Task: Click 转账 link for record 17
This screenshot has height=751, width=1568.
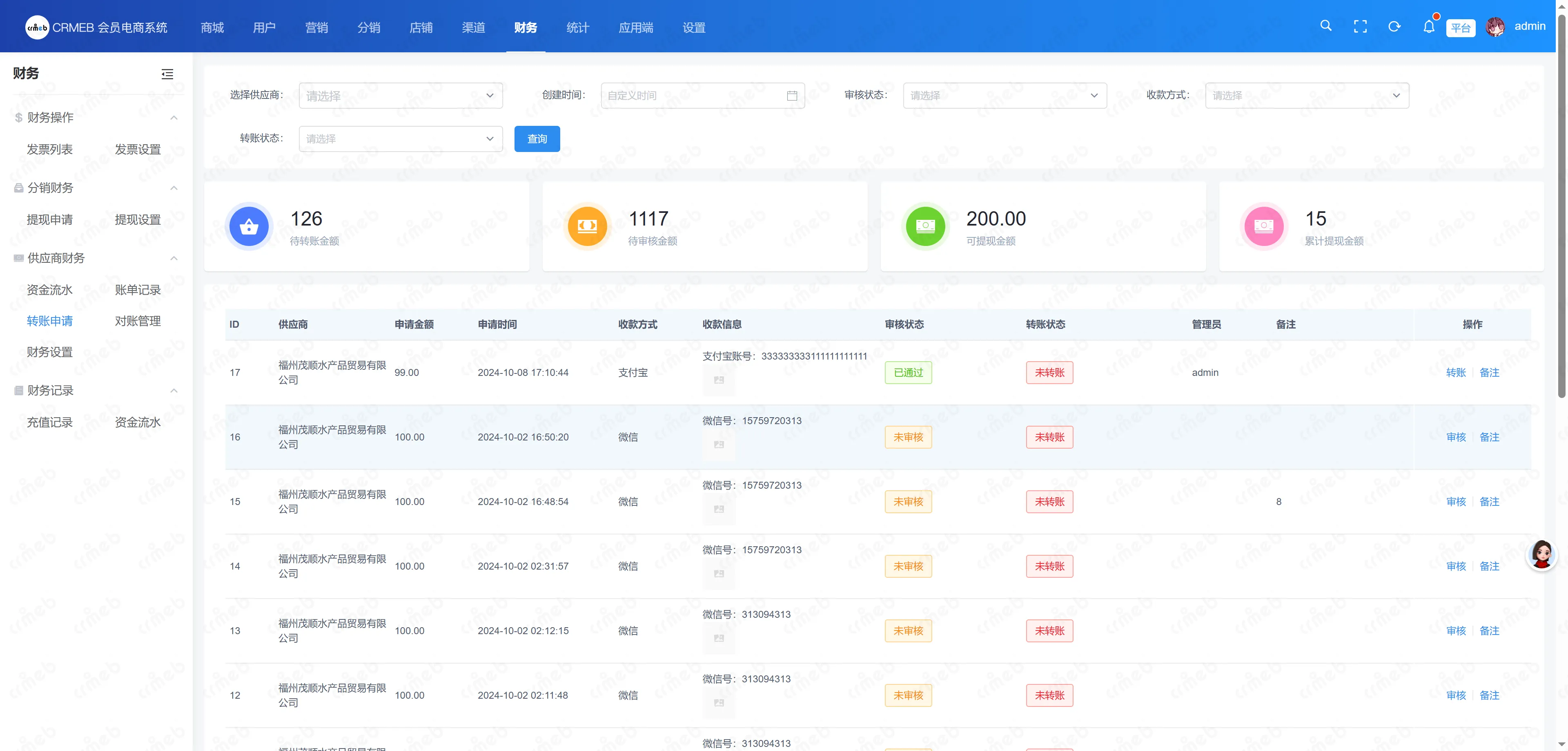Action: click(x=1456, y=373)
